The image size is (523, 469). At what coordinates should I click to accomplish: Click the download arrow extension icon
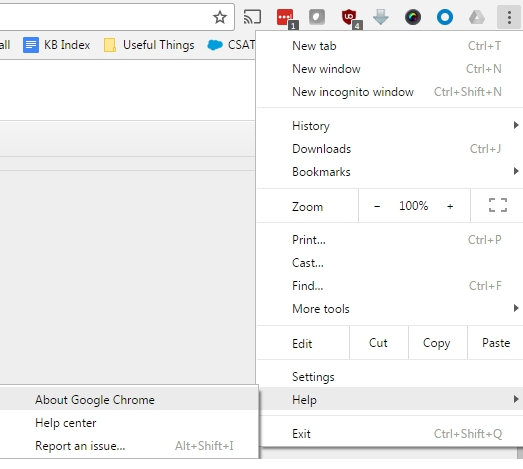(x=381, y=17)
